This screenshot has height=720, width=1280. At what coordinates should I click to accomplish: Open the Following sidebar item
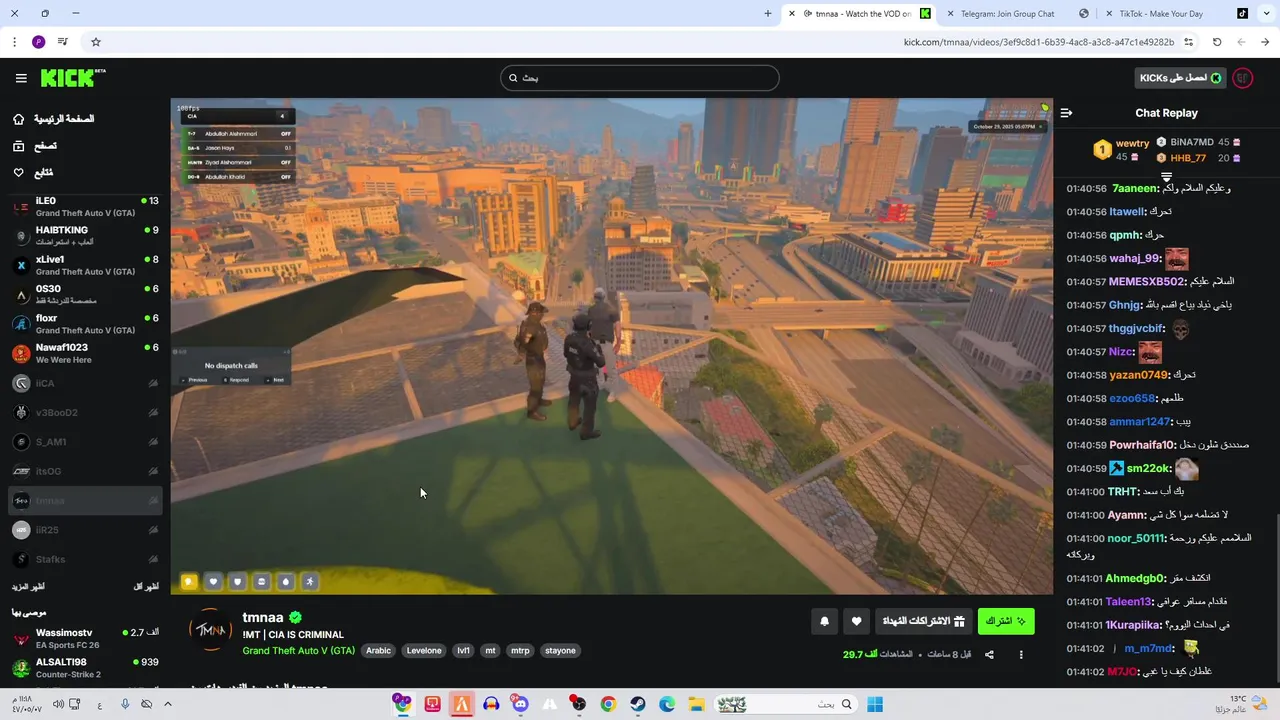pos(32,173)
